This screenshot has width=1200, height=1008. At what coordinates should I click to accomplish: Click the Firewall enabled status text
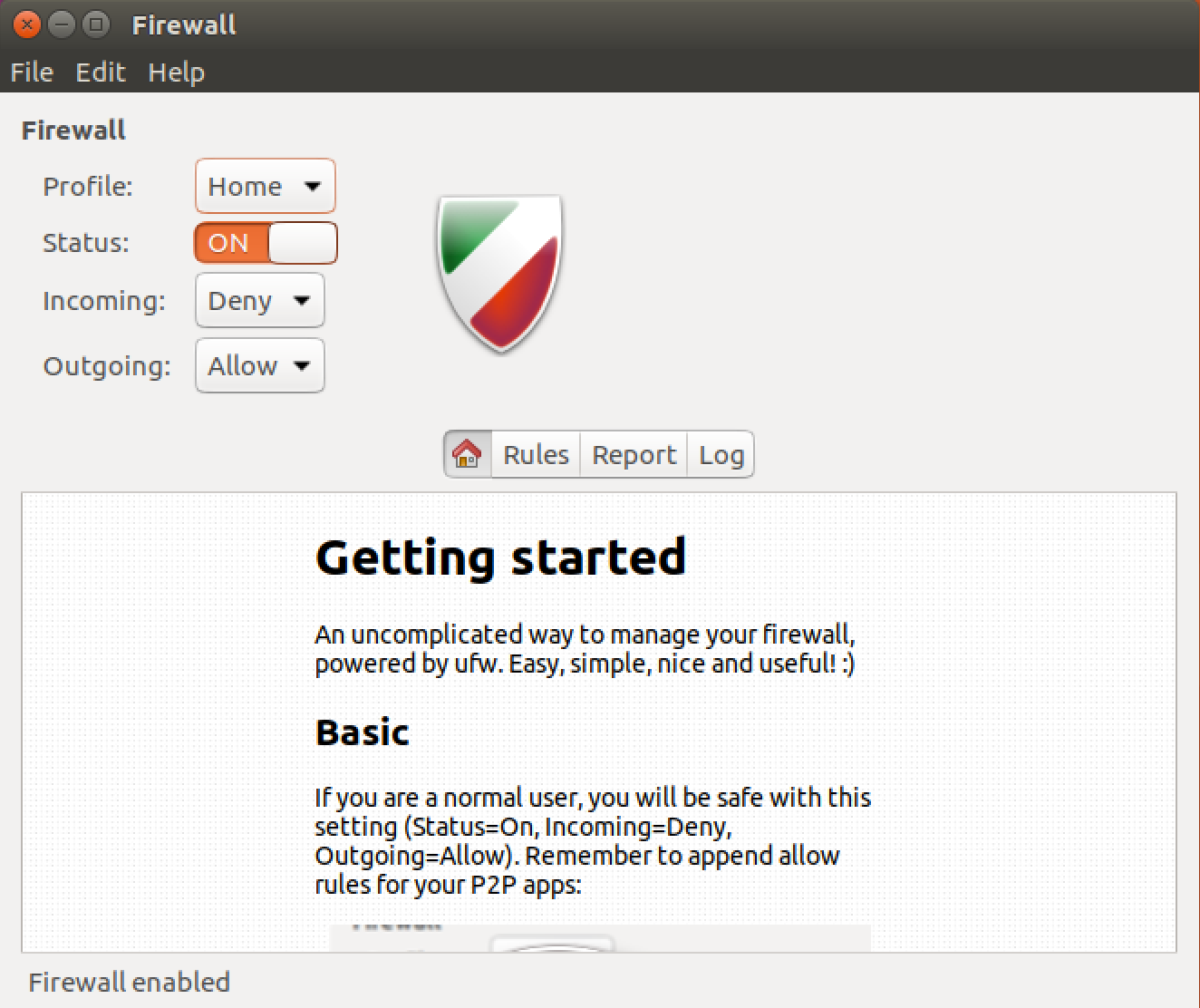[x=129, y=982]
